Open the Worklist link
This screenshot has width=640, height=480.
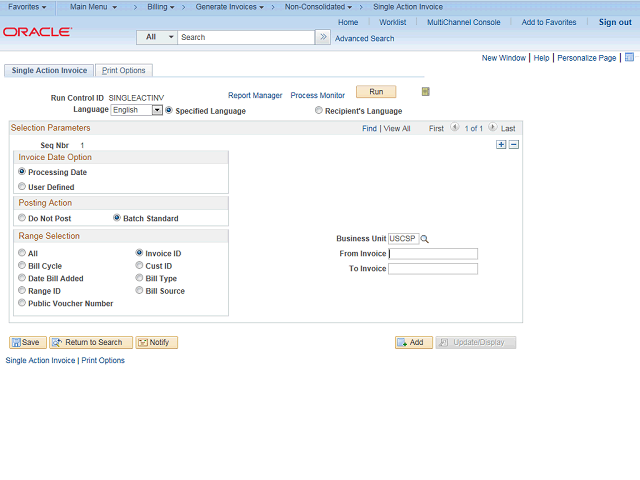(x=393, y=22)
